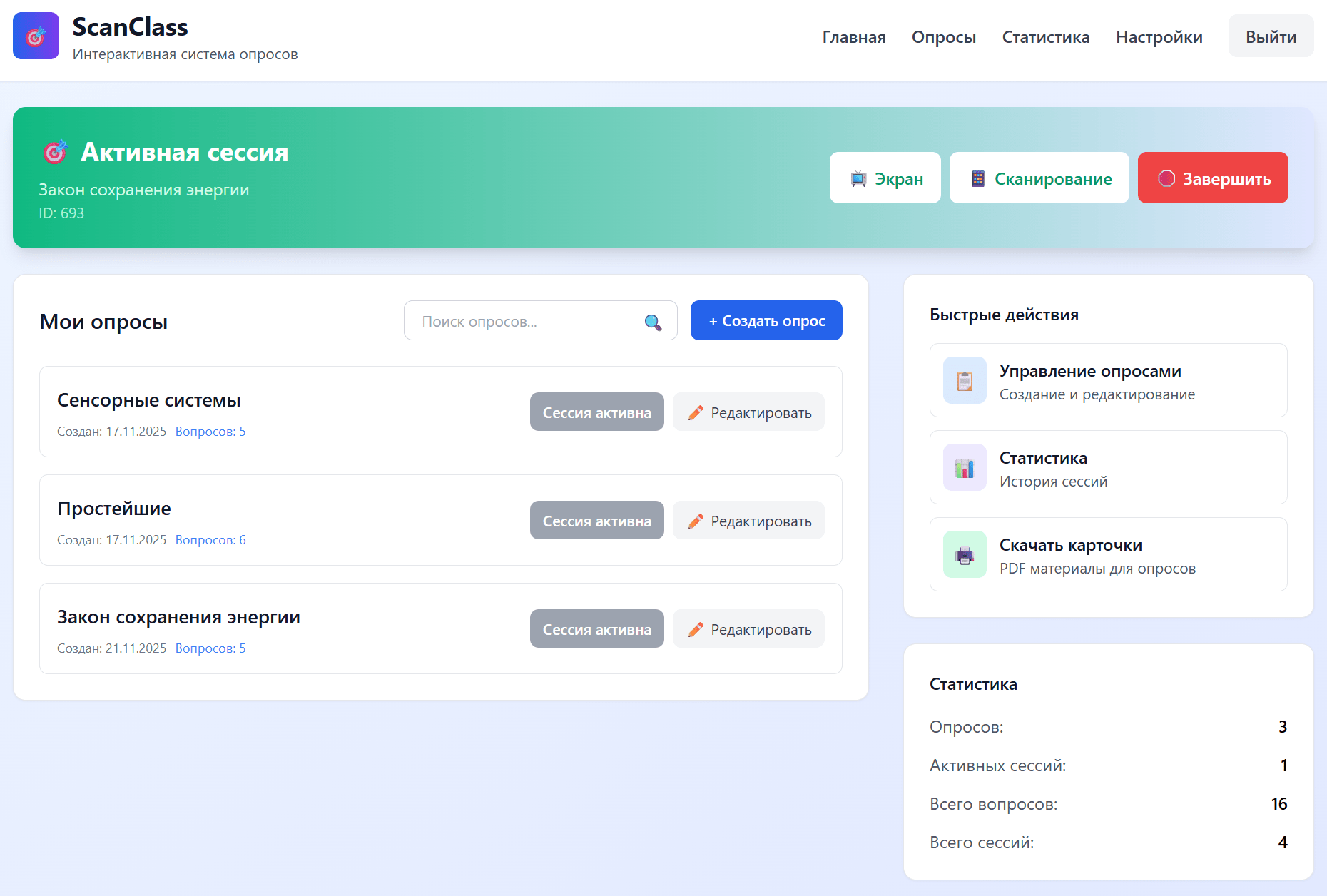
Task: Click the clipboard icon for Управление опросами
Action: pos(965,381)
